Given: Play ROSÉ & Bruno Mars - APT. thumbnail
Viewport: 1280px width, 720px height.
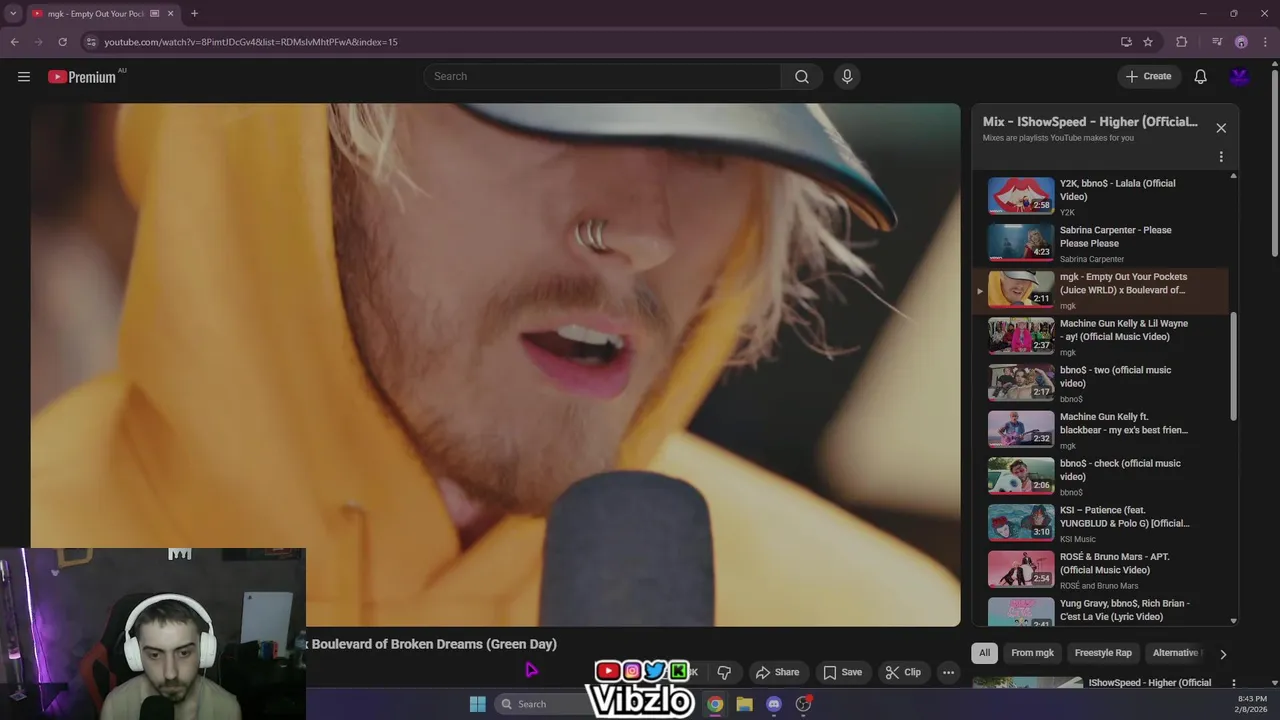Looking at the screenshot, I should (x=1021, y=569).
